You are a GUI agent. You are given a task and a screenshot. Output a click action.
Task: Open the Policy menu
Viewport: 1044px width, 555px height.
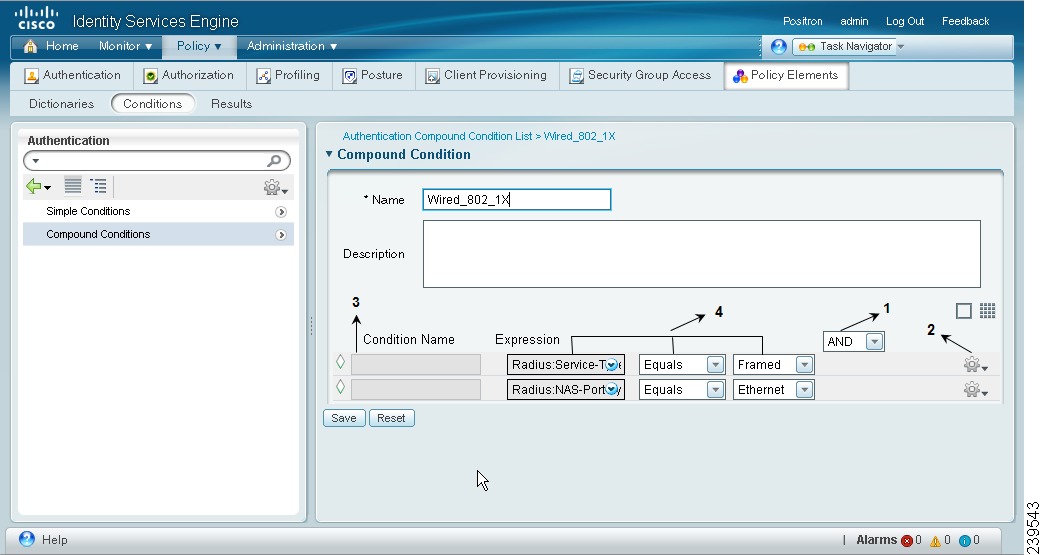pyautogui.click(x=198, y=46)
